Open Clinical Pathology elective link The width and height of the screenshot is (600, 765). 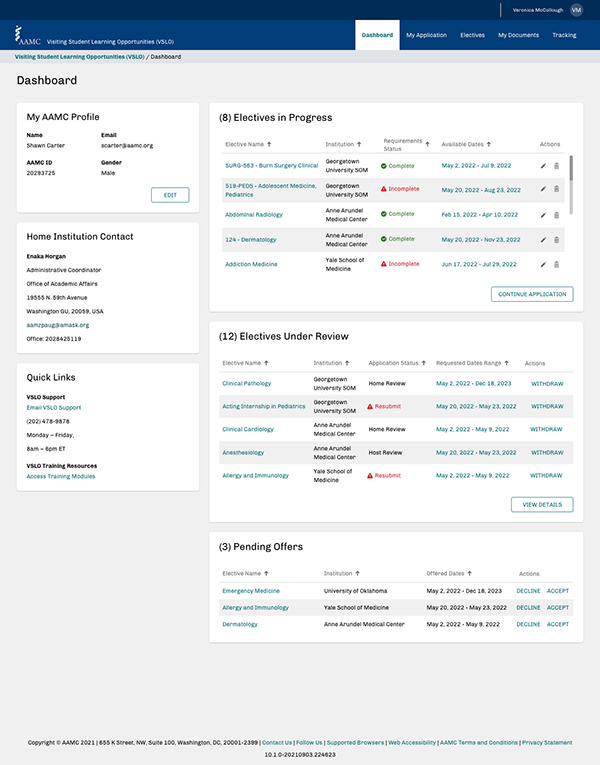[x=246, y=383]
